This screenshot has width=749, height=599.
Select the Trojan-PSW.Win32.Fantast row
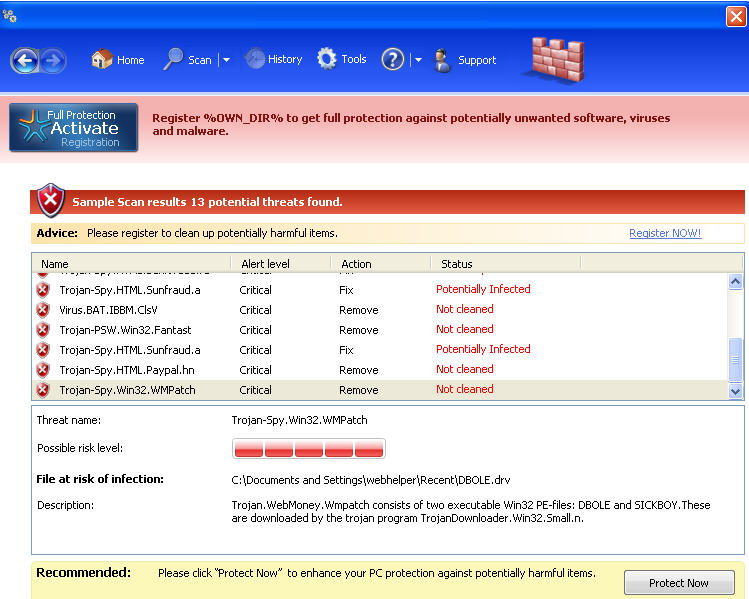pos(380,330)
